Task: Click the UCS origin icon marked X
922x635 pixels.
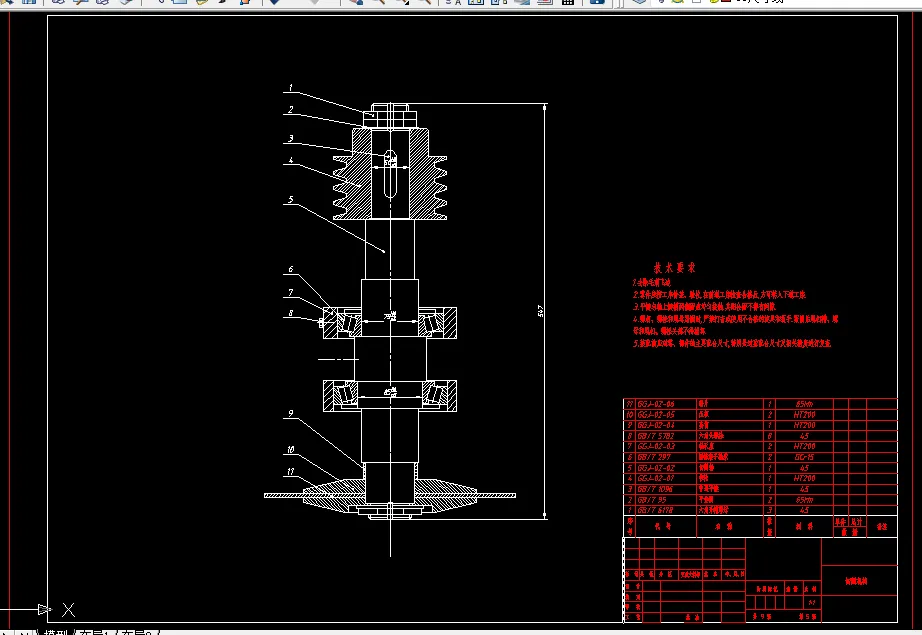Action: pos(68,608)
